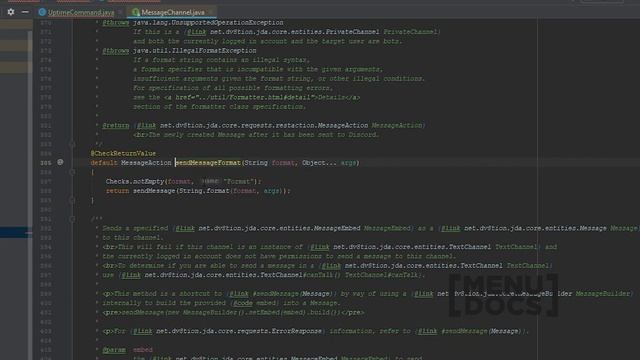This screenshot has width=640, height=360.
Task: Toggle the fold marker at closing brace line 389
Action: 72,200
